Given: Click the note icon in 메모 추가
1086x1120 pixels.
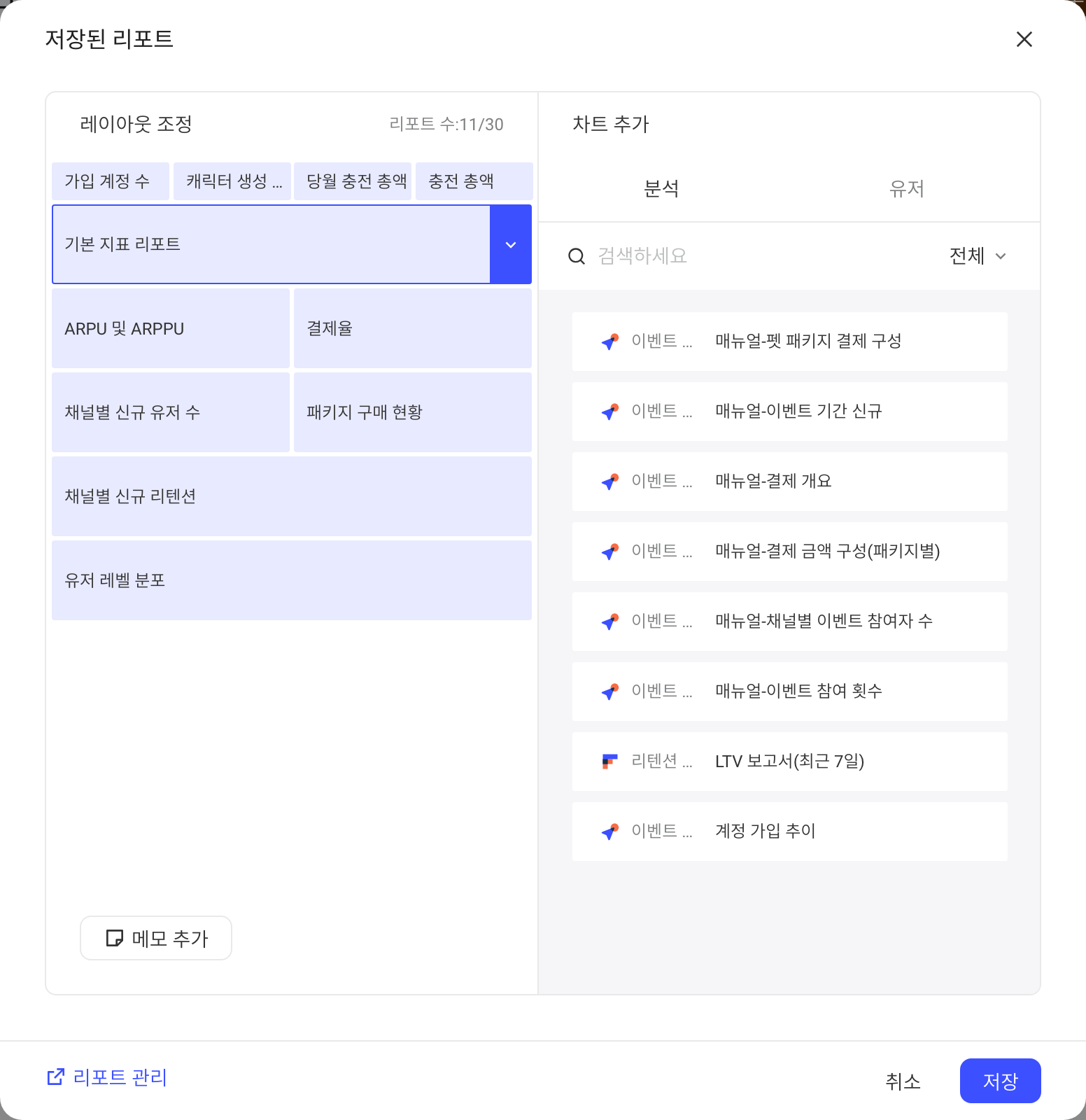Looking at the screenshot, I should coord(114,938).
